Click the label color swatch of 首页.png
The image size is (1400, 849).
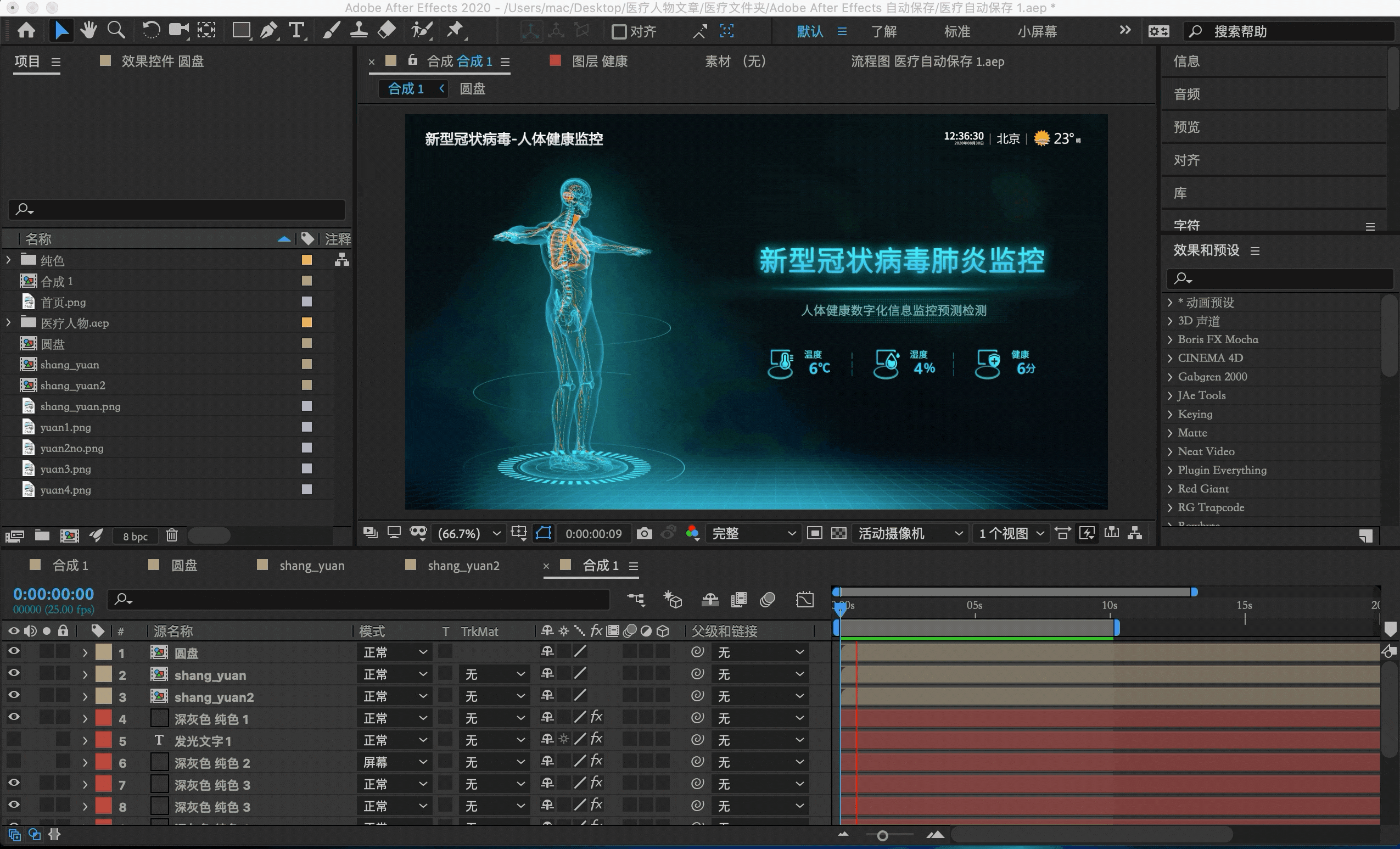pos(307,301)
